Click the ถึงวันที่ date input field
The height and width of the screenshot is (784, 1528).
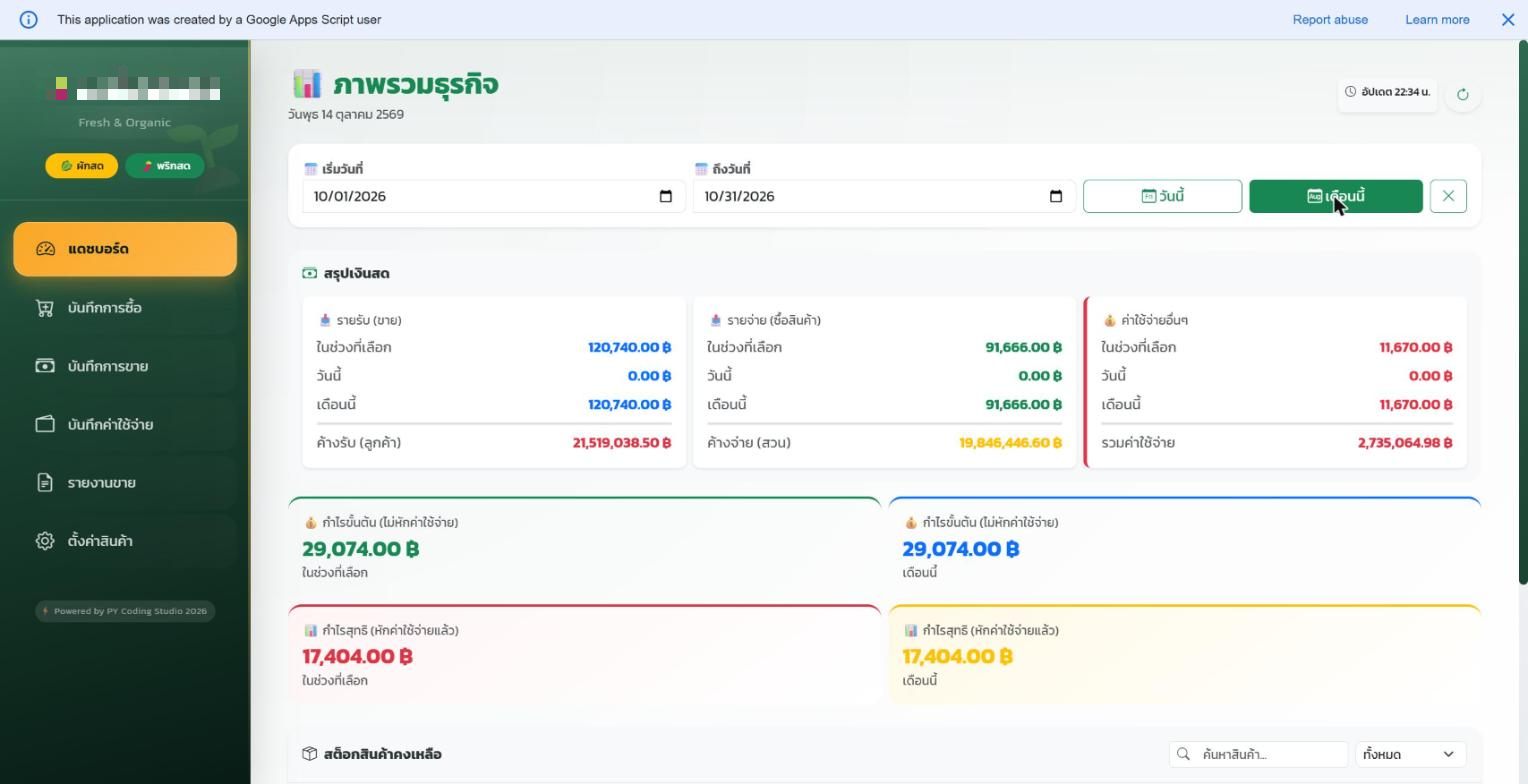pyautogui.click(x=884, y=196)
